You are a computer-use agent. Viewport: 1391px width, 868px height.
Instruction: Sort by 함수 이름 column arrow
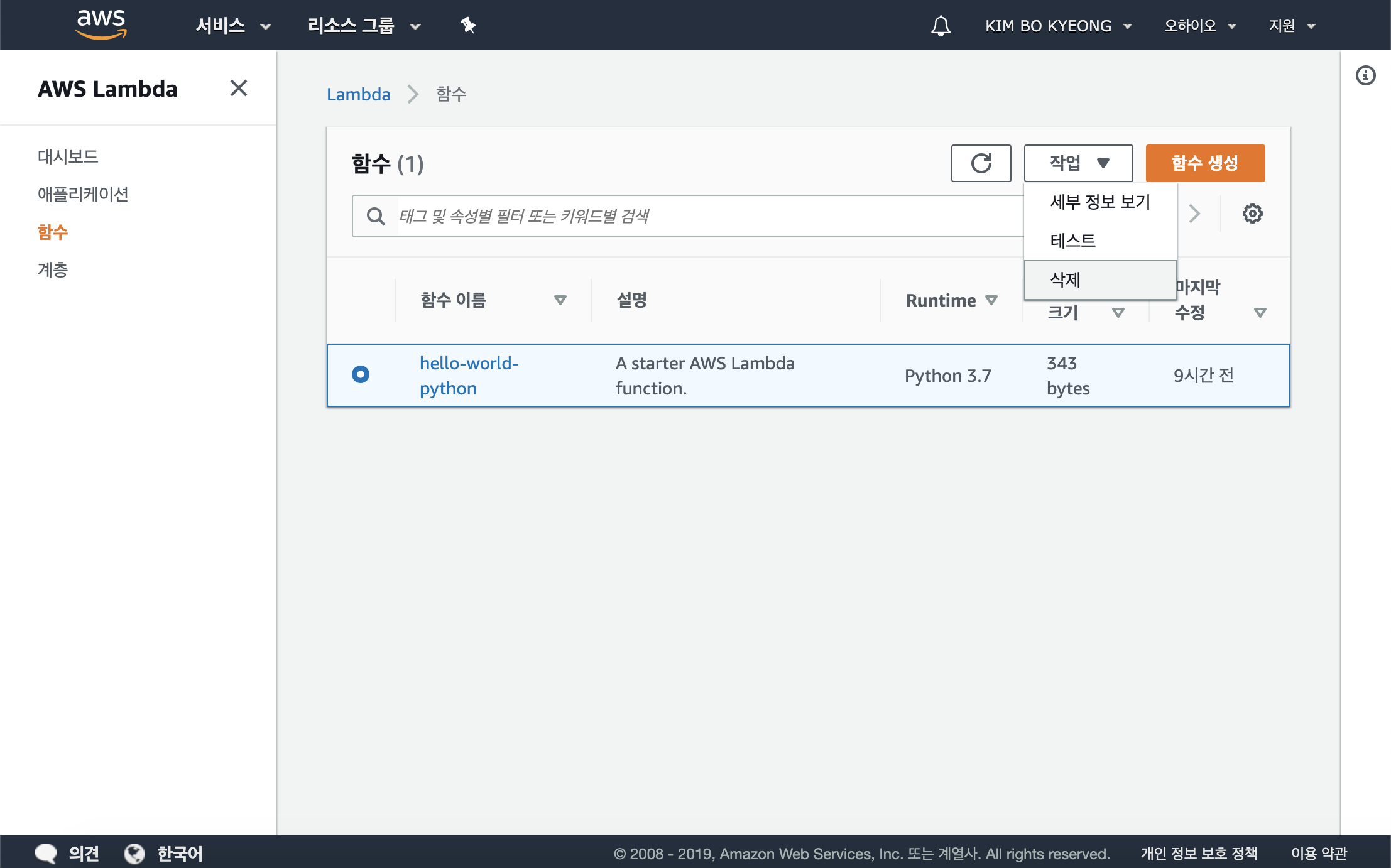coord(560,300)
